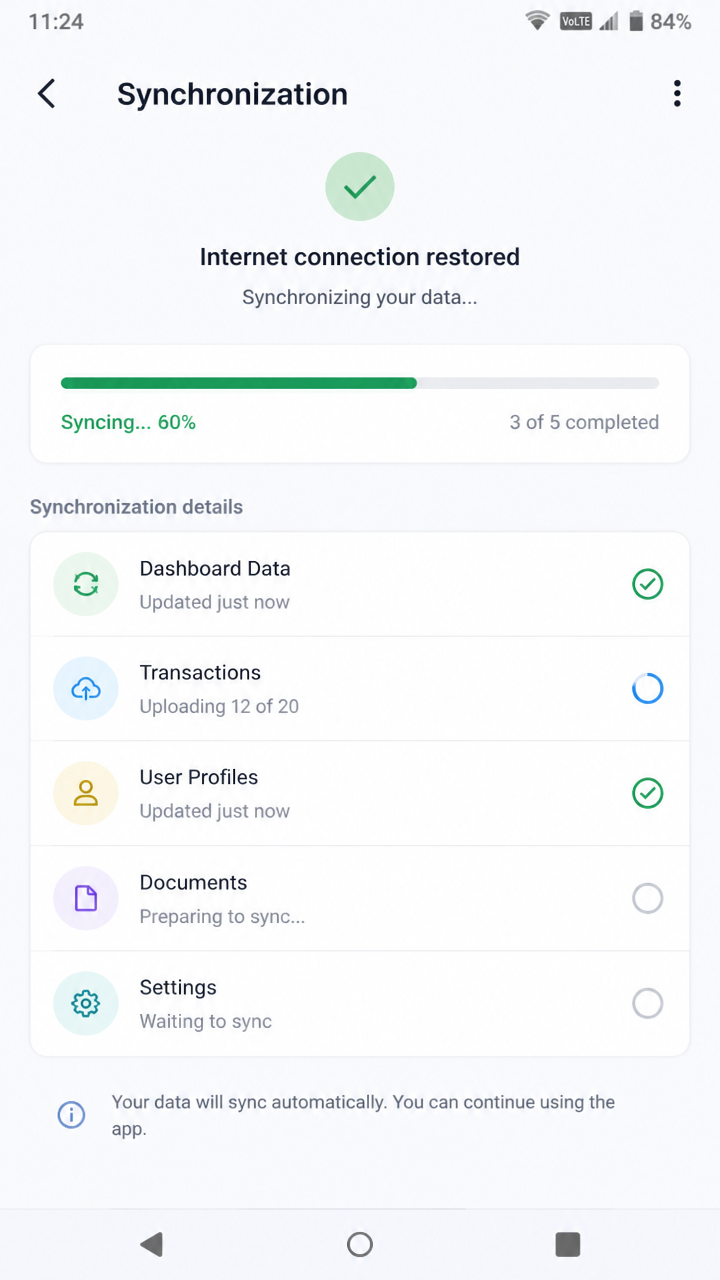Tap the Documents file icon
The width and height of the screenshot is (720, 1280).
[x=86, y=898]
